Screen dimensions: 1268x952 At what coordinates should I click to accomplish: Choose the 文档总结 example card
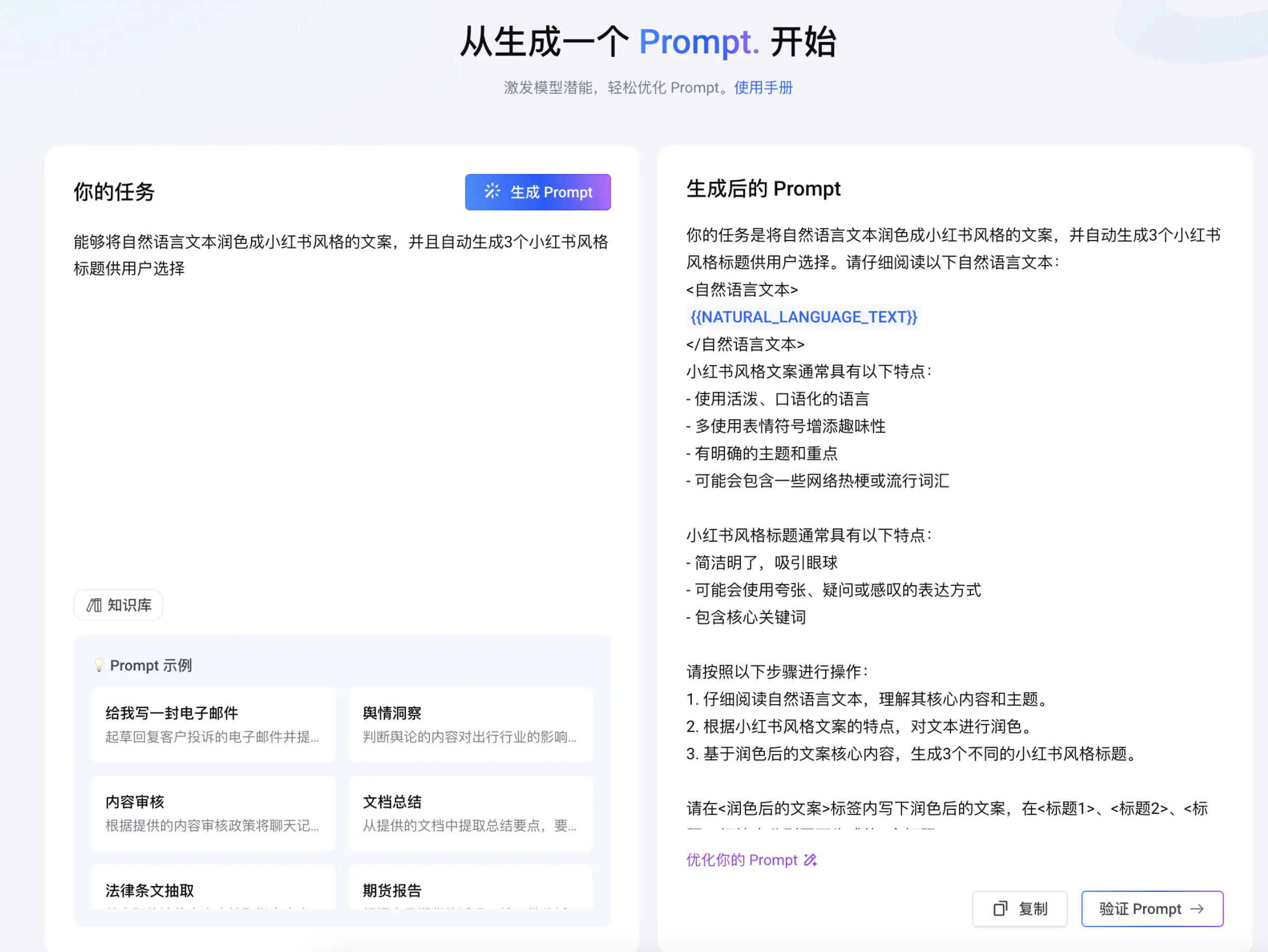click(x=470, y=812)
